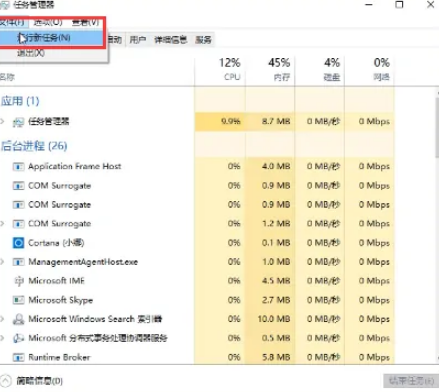
Task: Switch to the 详细信息 tab
Action: pyautogui.click(x=170, y=40)
